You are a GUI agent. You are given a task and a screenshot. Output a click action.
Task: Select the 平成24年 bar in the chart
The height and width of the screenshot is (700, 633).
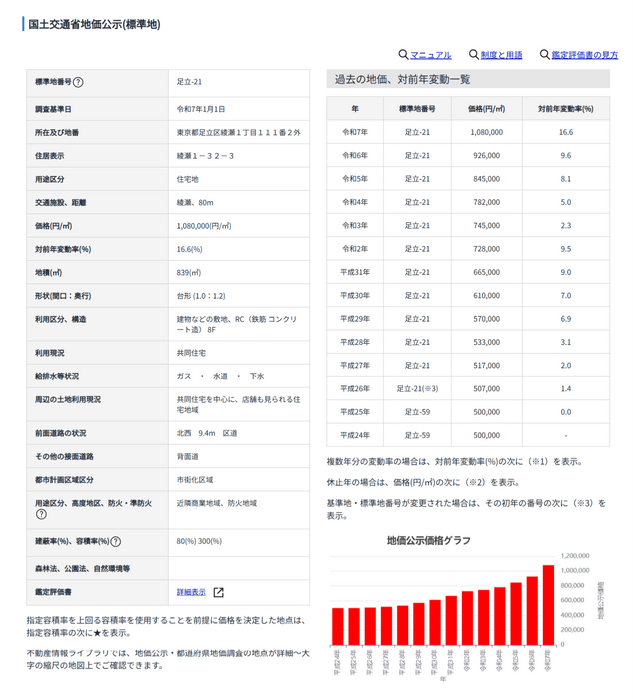(337, 627)
